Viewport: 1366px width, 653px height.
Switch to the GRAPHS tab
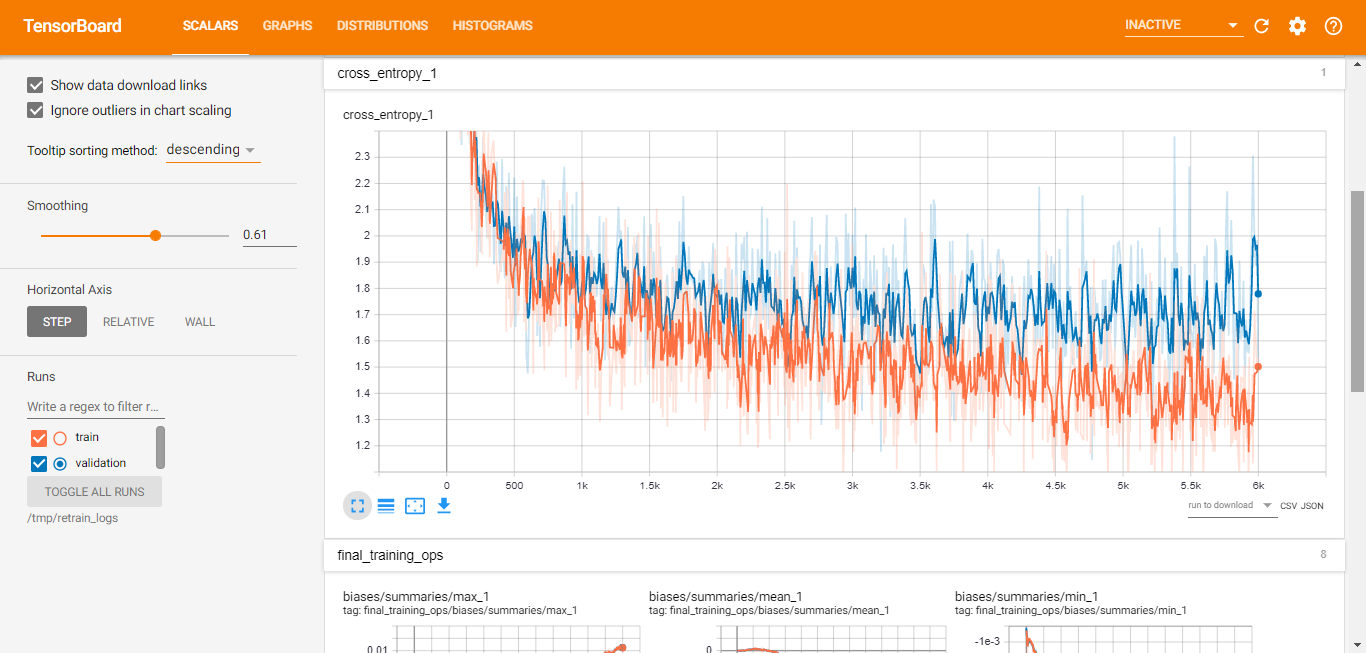point(288,26)
